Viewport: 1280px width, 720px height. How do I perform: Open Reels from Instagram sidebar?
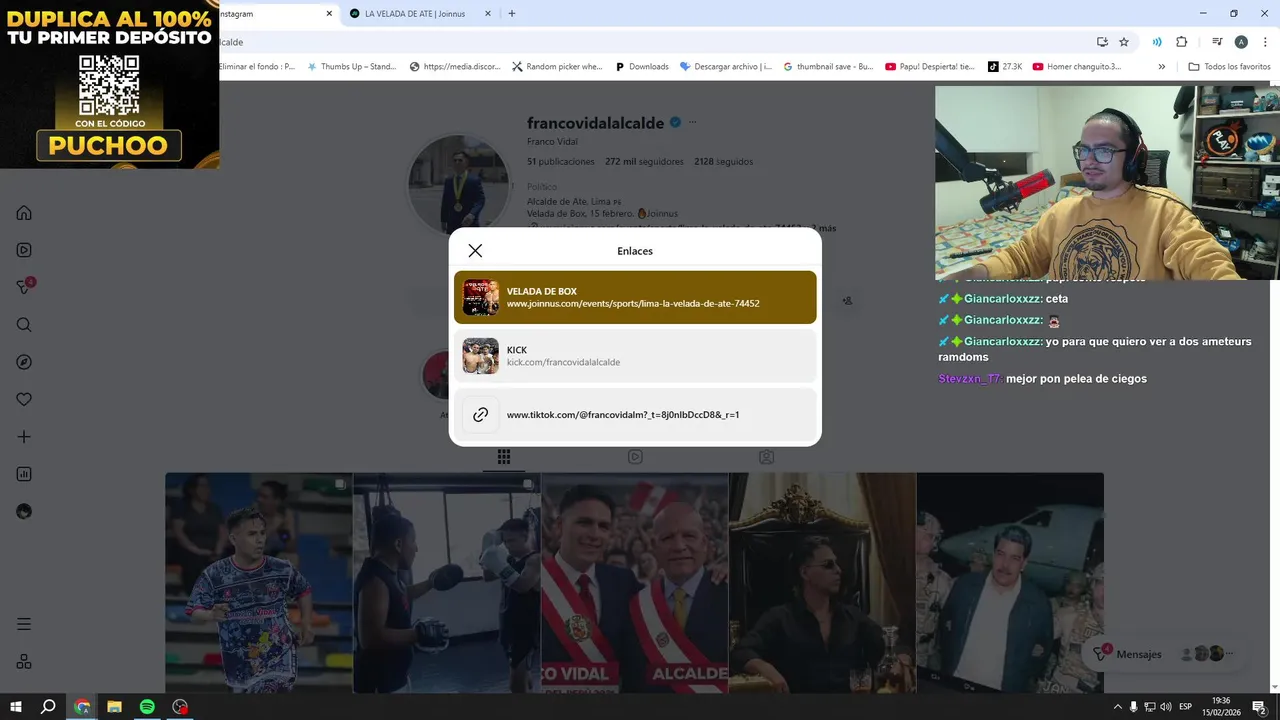(24, 250)
